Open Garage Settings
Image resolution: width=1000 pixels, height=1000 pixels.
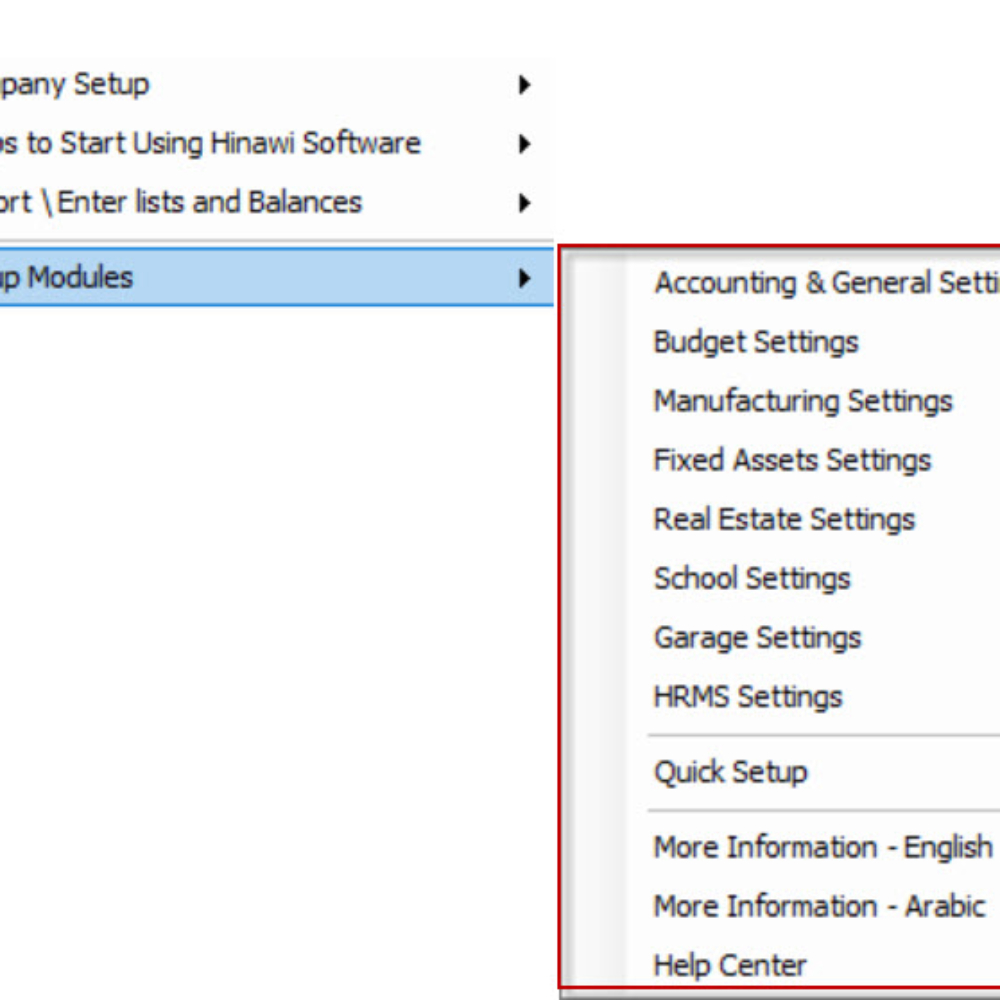758,638
